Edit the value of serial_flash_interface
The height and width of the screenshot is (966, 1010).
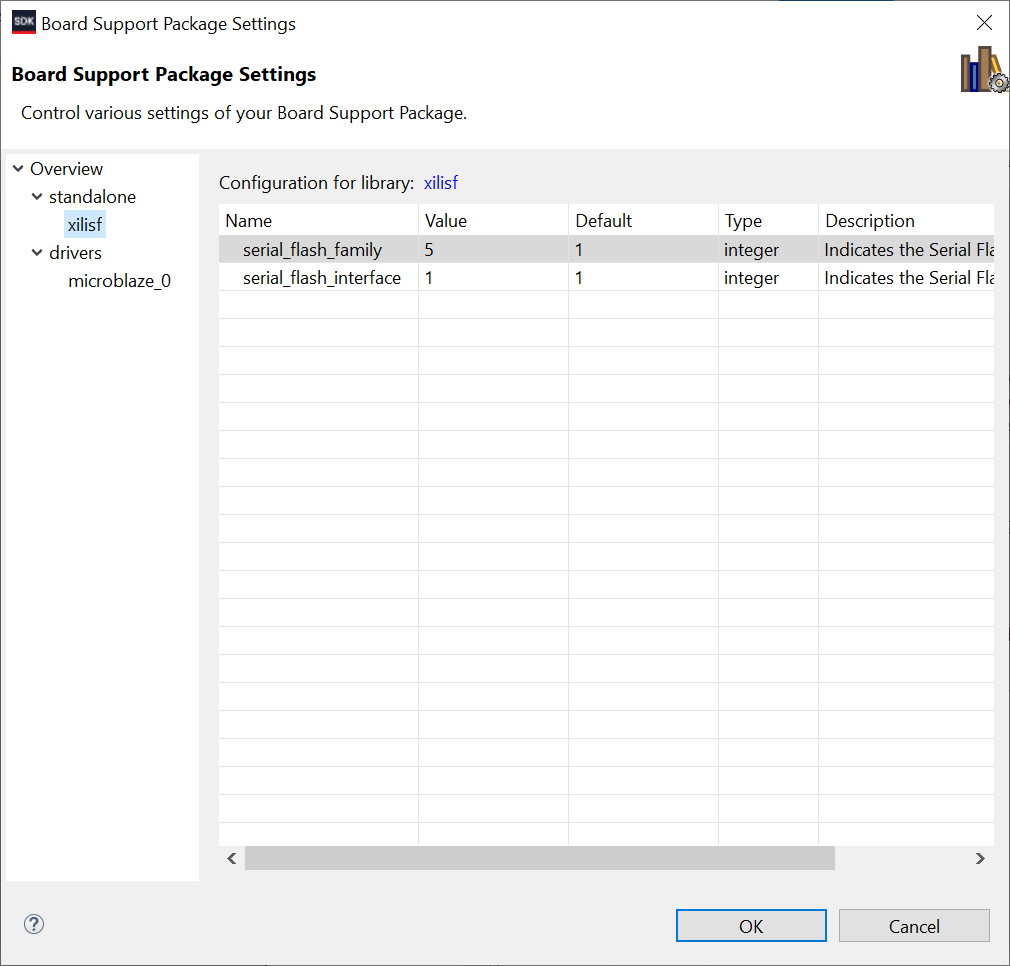[x=493, y=278]
